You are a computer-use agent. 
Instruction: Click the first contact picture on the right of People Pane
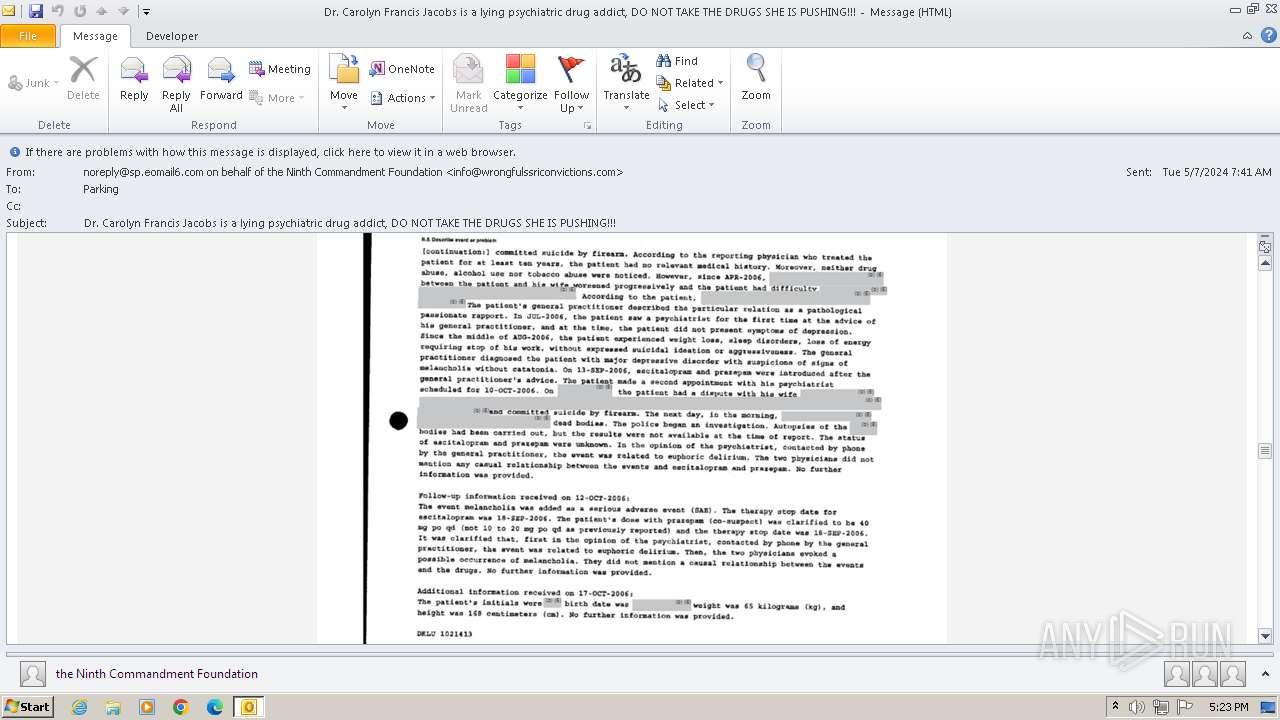1177,674
